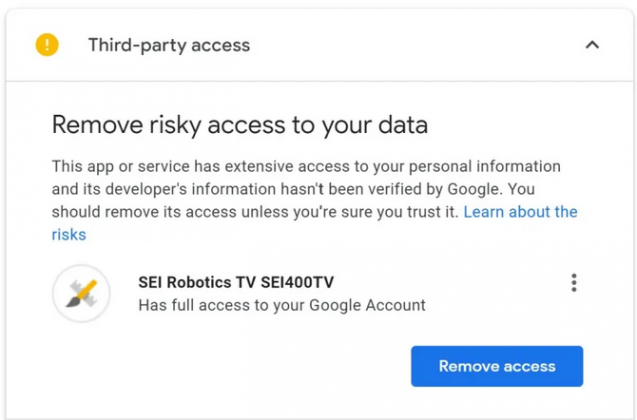
Task: Click the 'Remove risky access to your data' heading
Action: pyautogui.click(x=240, y=125)
